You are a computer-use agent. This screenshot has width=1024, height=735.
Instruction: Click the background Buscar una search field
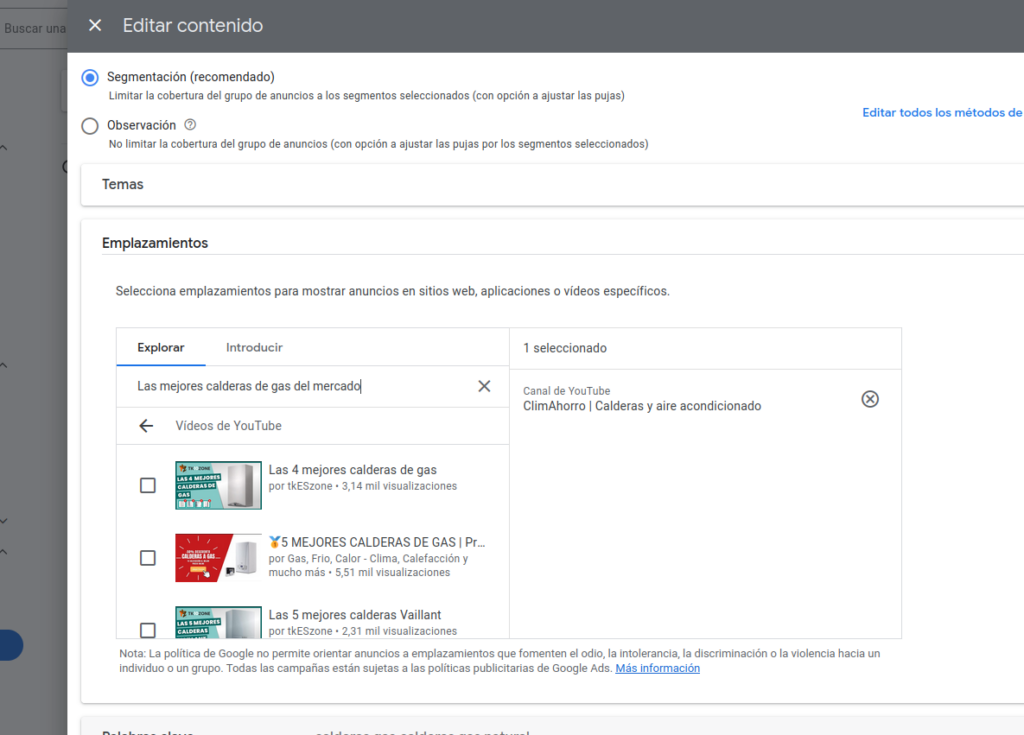(33, 29)
